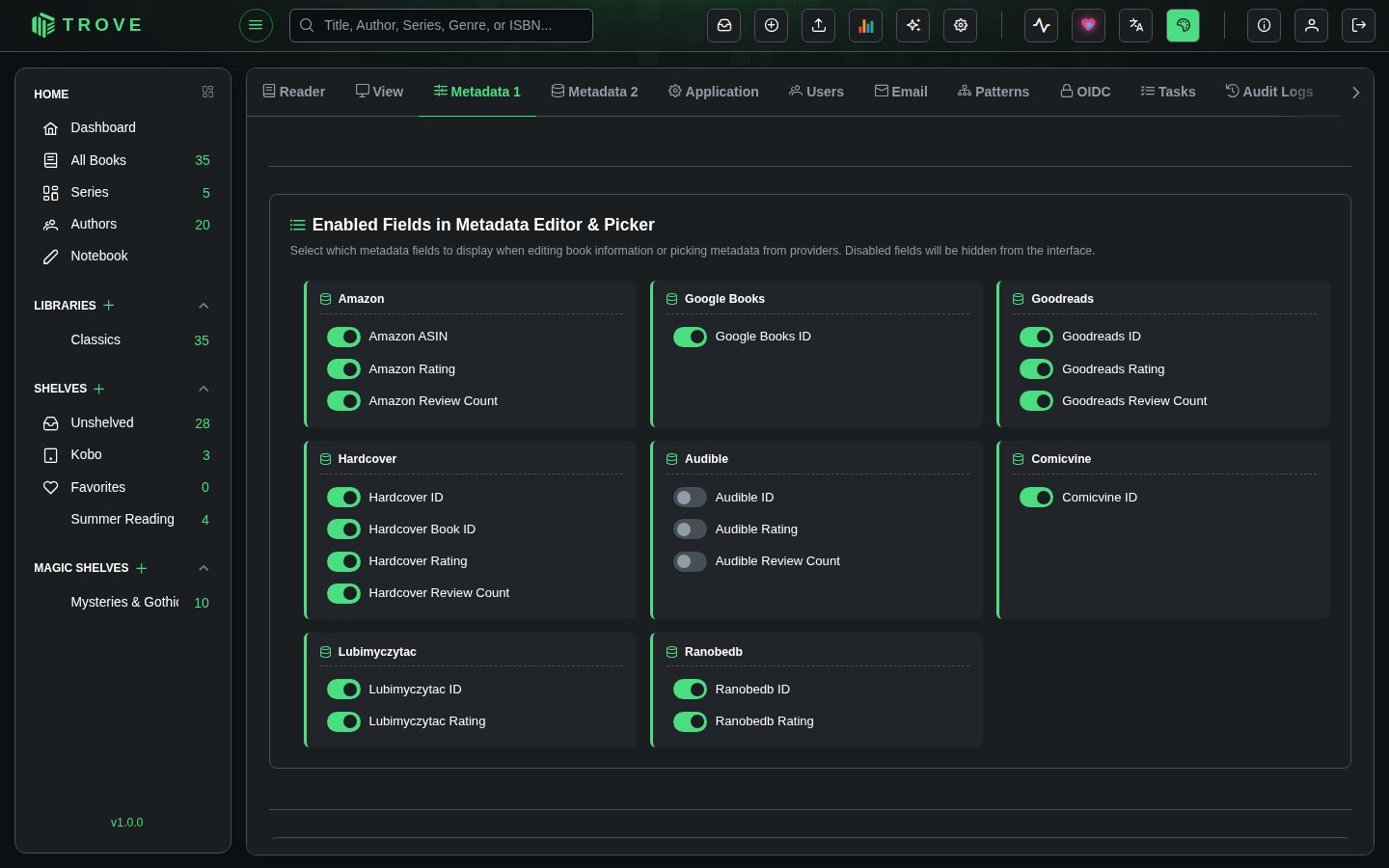Switch off Ranobedb Rating toggle
Viewport: 1389px width, 868px height.
[x=690, y=721]
